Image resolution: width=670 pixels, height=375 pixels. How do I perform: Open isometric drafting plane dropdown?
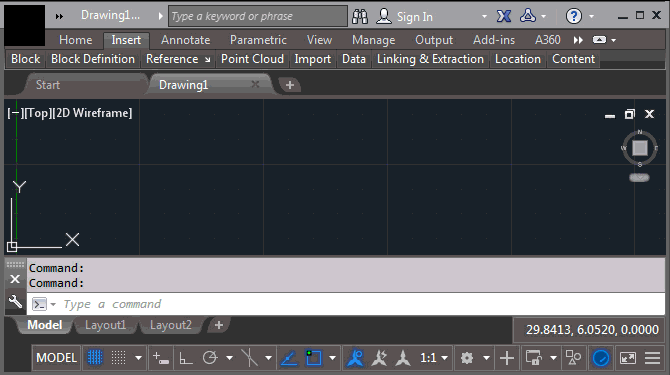coord(268,357)
